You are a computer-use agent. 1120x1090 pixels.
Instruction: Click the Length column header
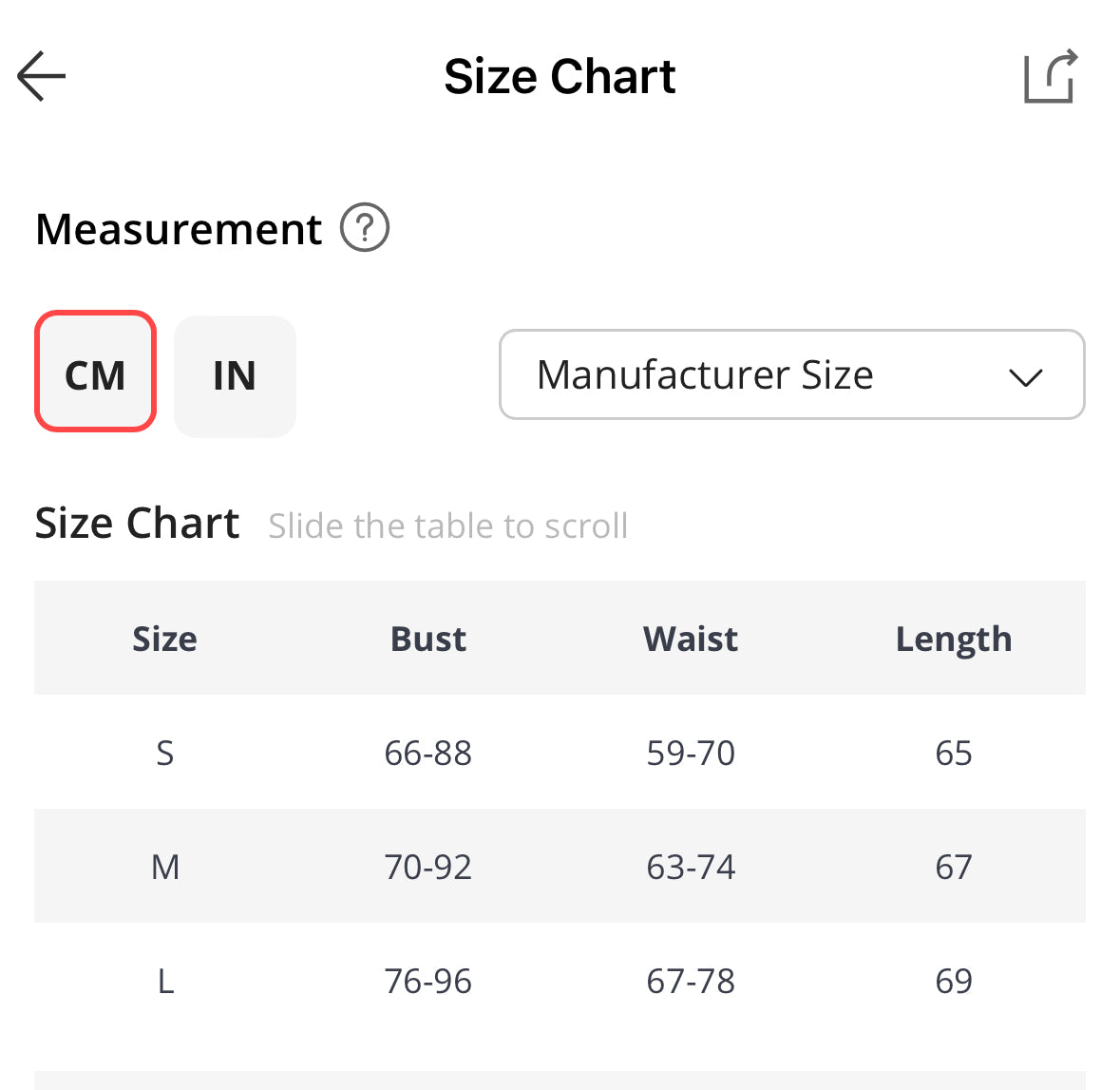pos(953,639)
